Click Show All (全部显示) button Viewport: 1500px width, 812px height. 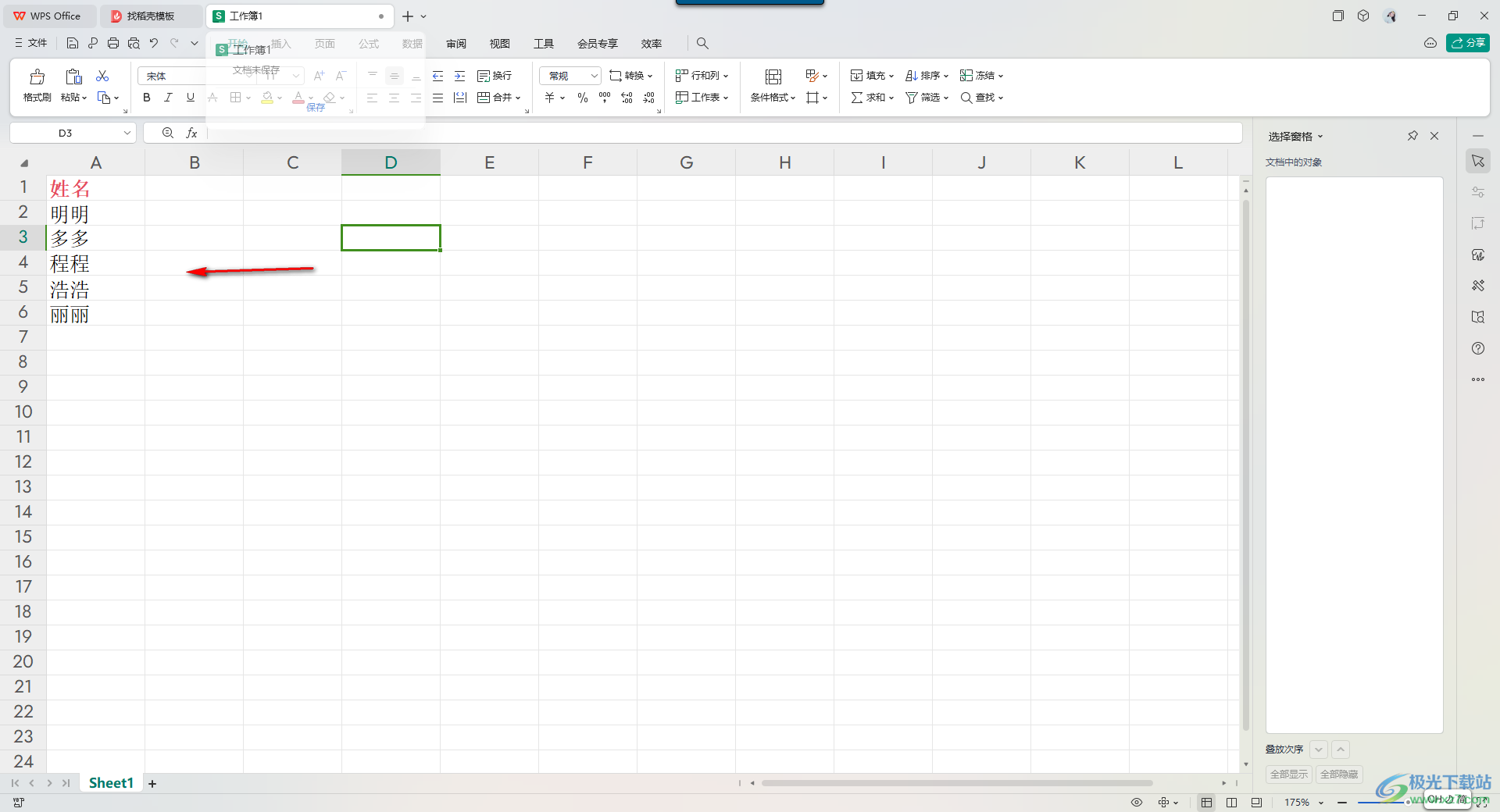(1289, 775)
